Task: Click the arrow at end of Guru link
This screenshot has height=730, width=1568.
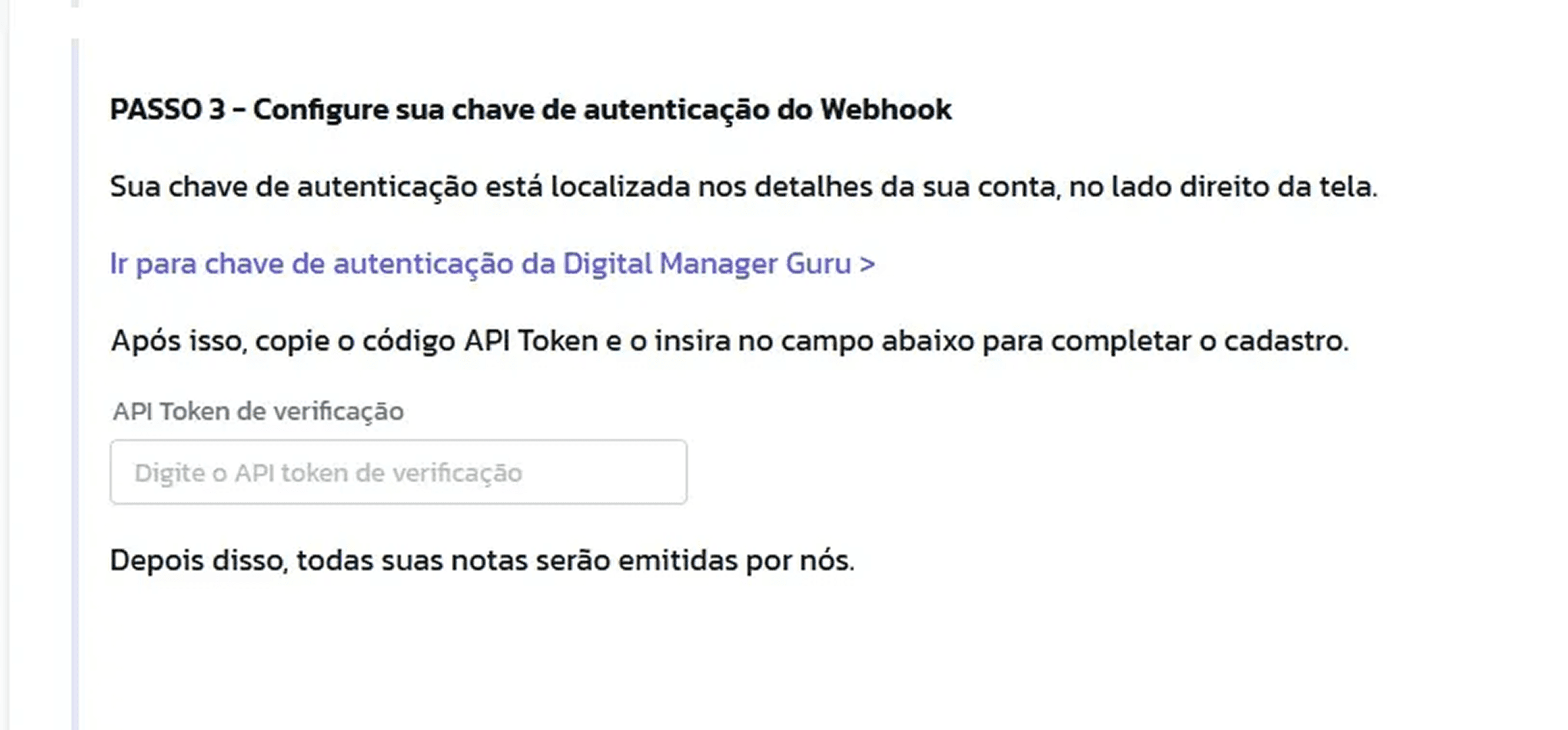Action: point(868,264)
